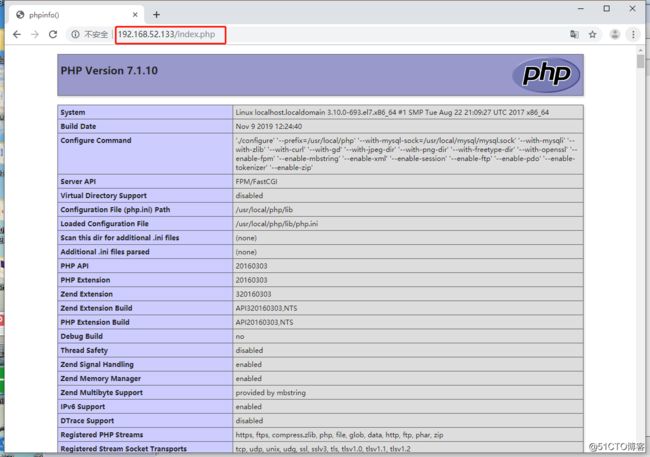
Task: Click the Zend Extension Build label
Action: tap(96, 309)
